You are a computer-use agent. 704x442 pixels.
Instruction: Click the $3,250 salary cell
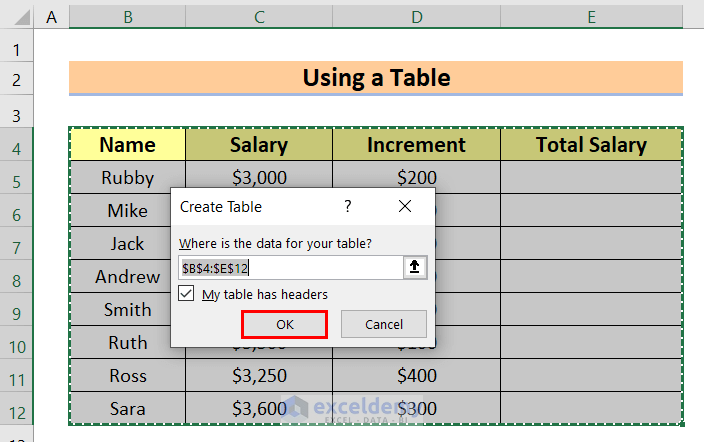259,376
